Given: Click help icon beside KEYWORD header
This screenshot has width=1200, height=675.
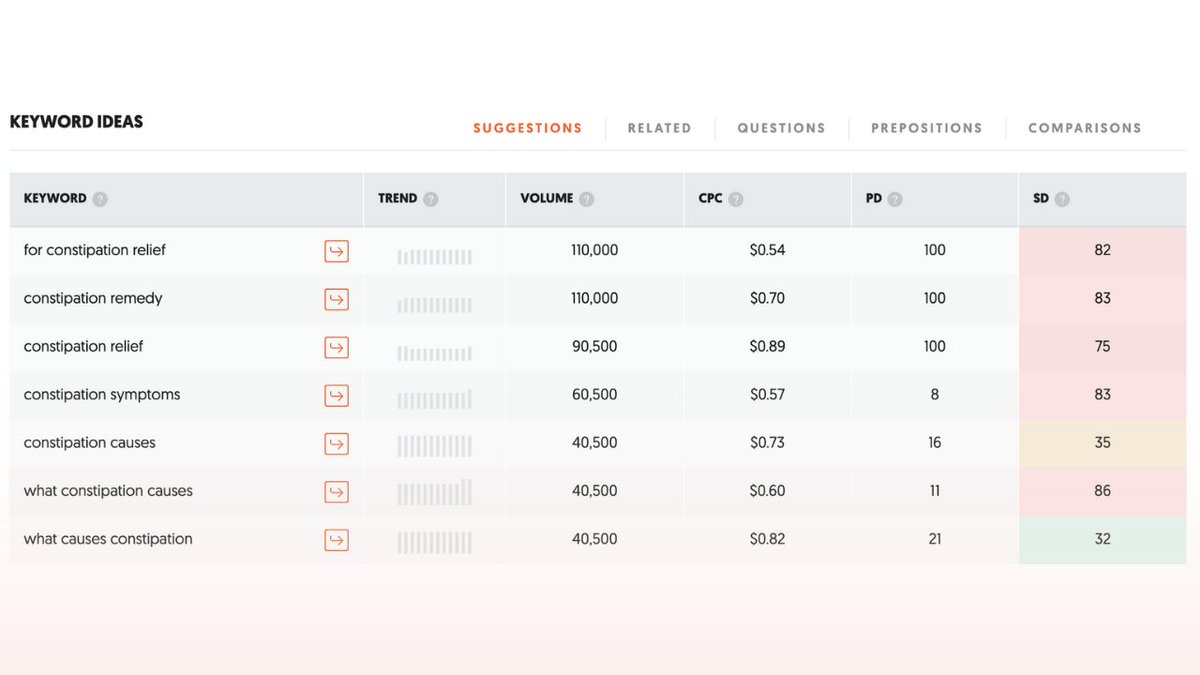Looking at the screenshot, I should 100,199.
